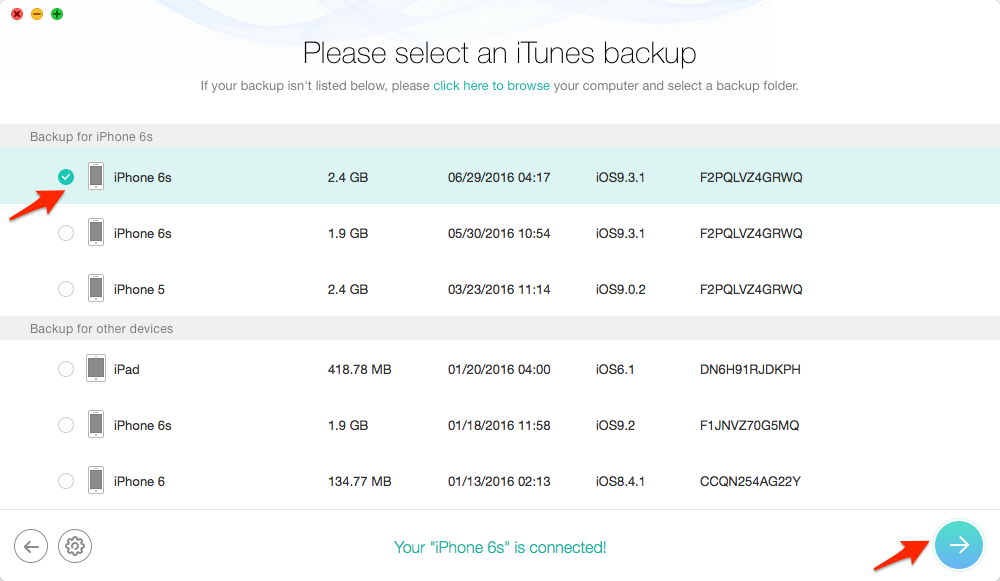Click the iPhone 5 device name
1000x581 pixels.
pyautogui.click(x=139, y=290)
